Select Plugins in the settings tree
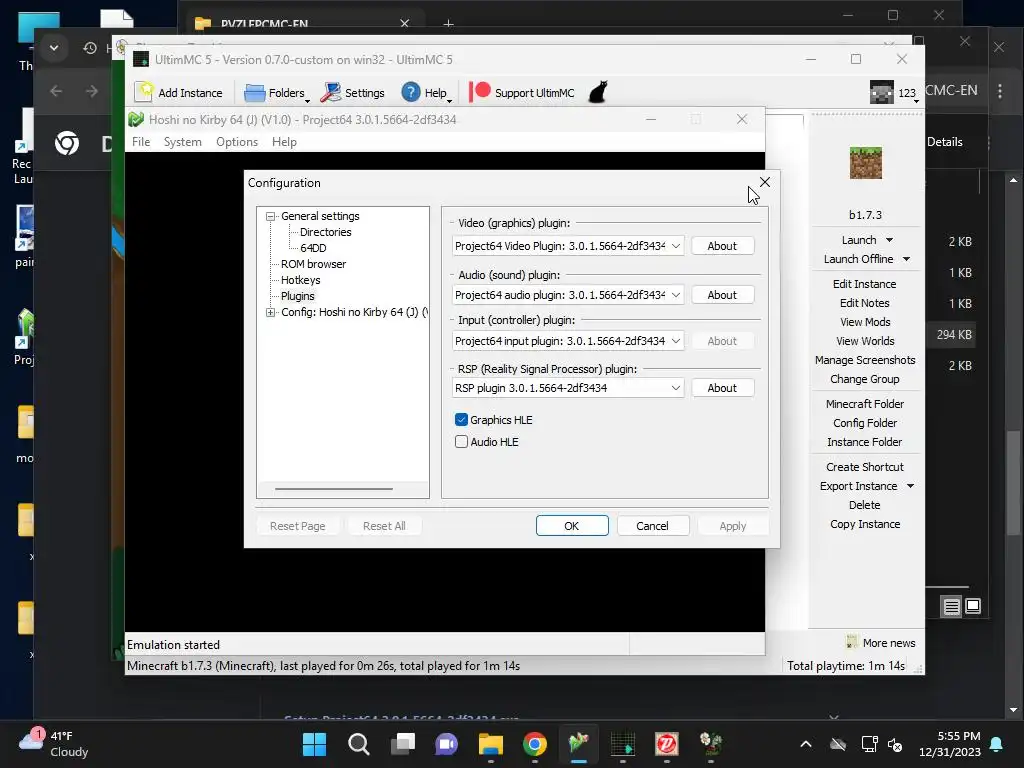Screen dimensions: 1024x768 (x=298, y=296)
